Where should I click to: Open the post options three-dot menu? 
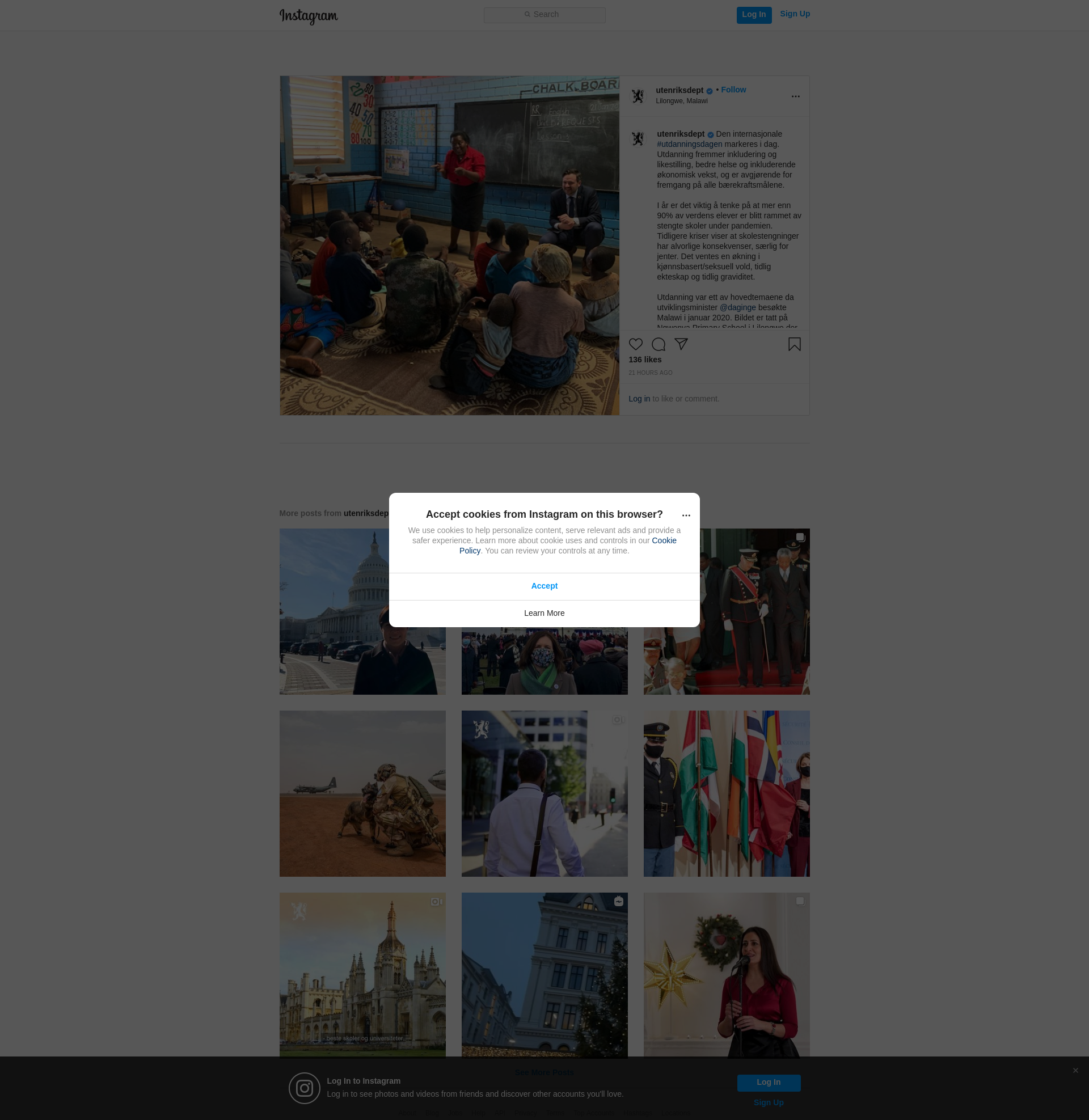point(795,96)
